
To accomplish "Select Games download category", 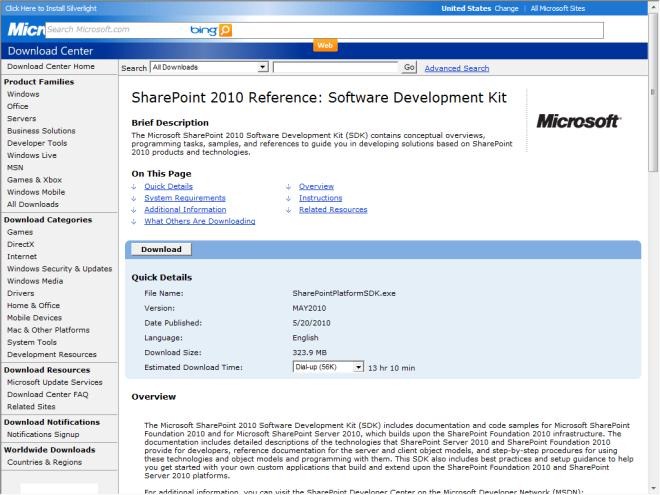I will [x=20, y=232].
